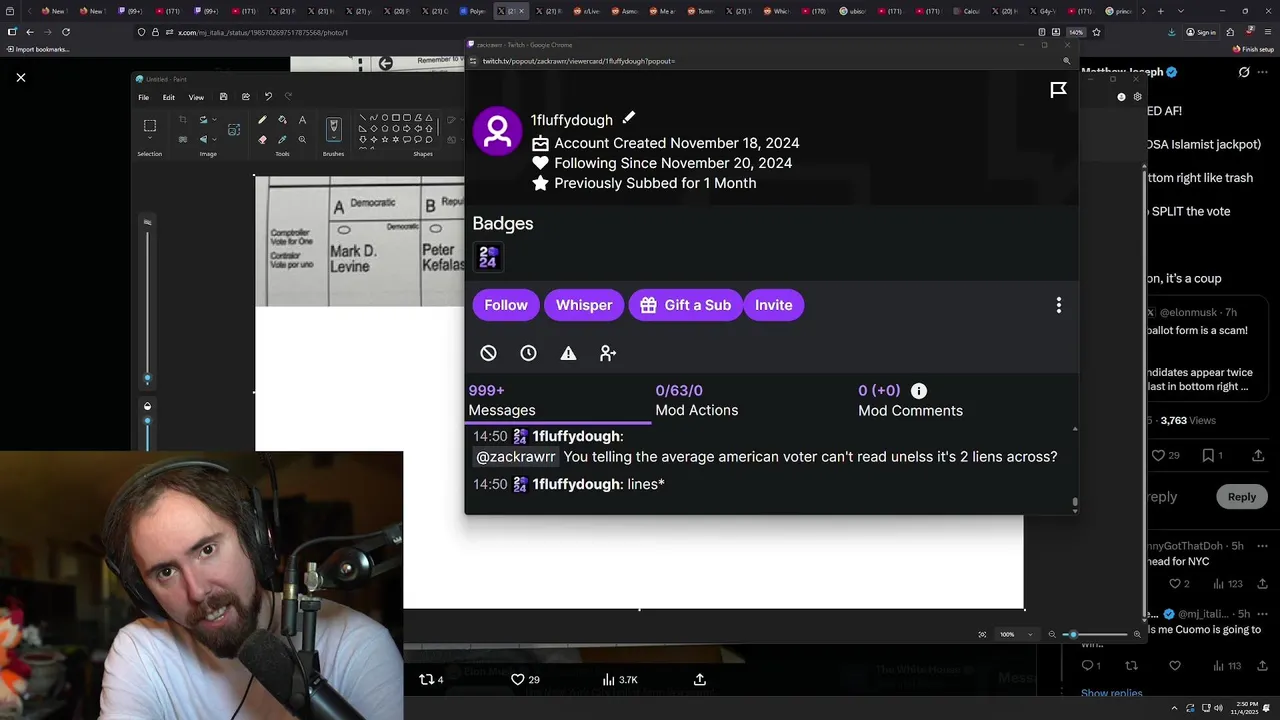Click the Gift a Sub button
Viewport: 1280px width, 720px height.
(686, 305)
